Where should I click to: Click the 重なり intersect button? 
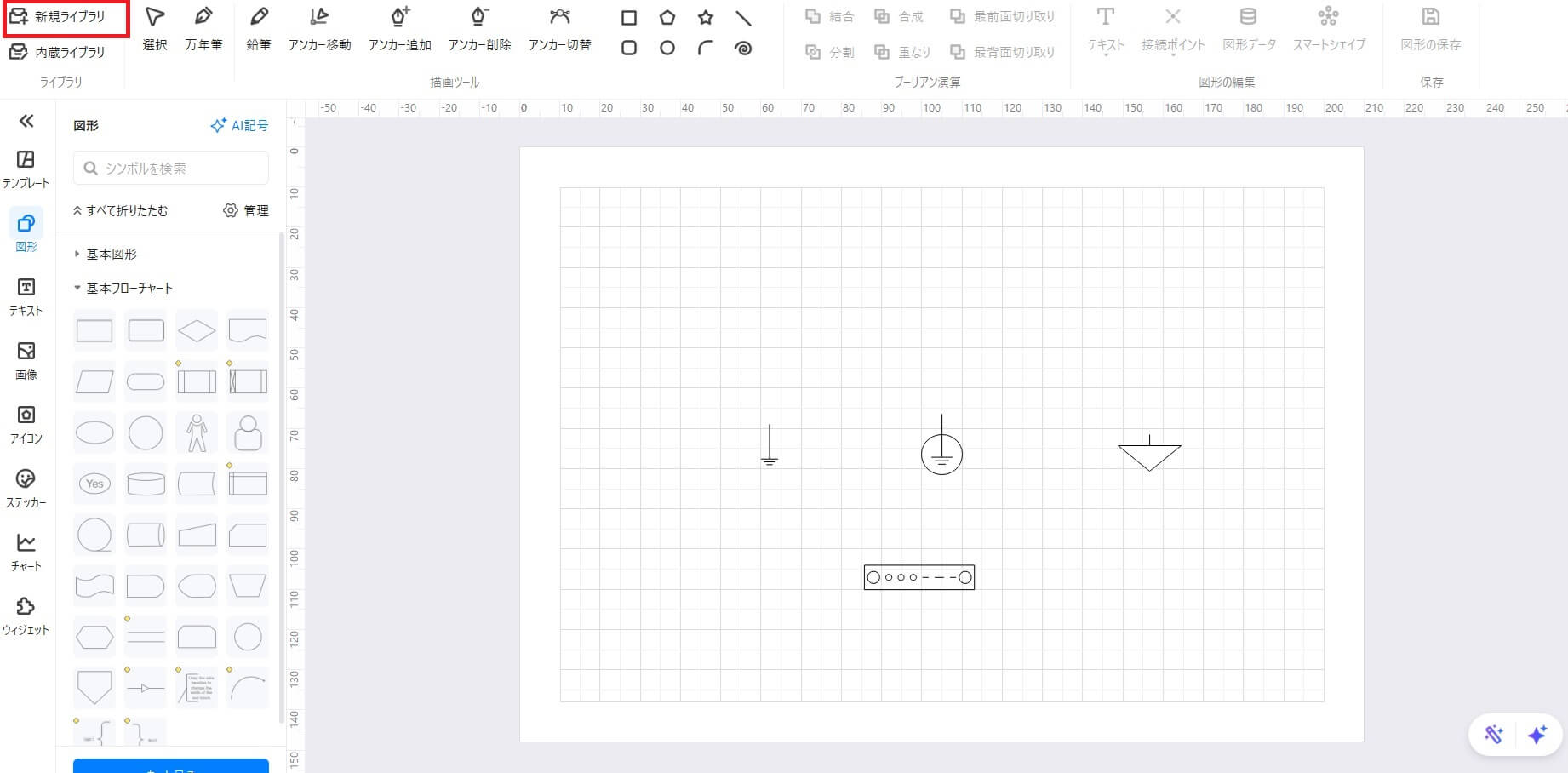pos(902,52)
